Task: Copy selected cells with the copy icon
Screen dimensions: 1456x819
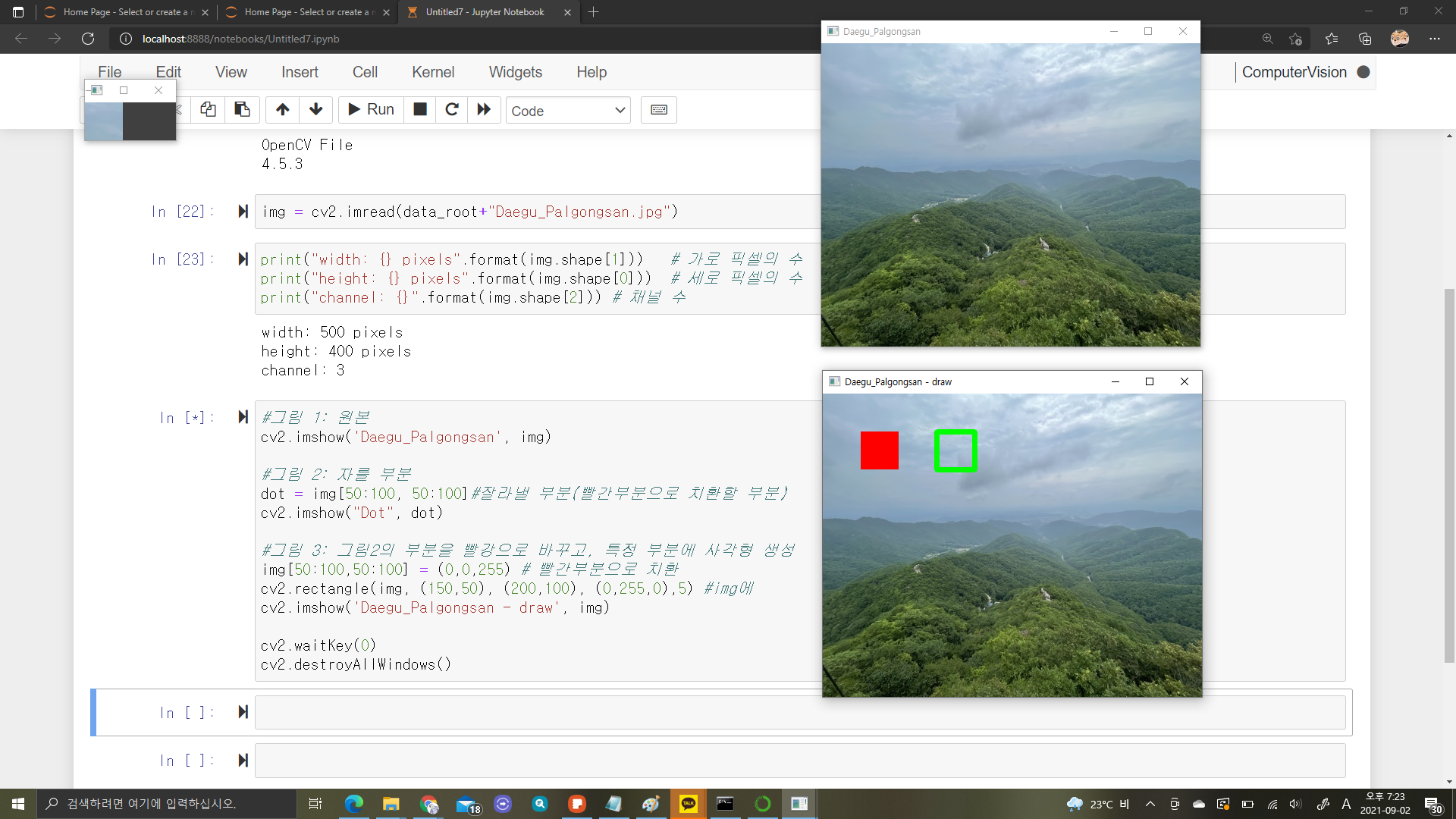Action: coord(208,110)
